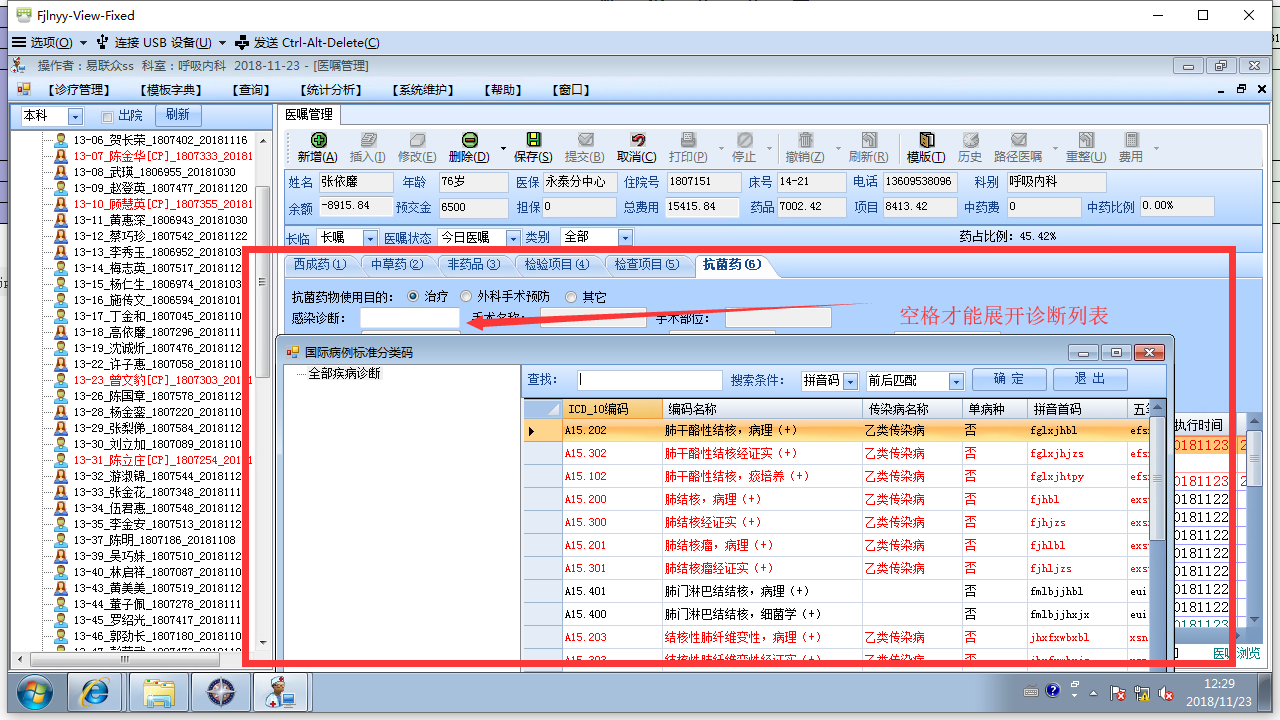Viewport: 1280px width, 720px height.
Task: Click the 编码名称 column header
Action: [762, 409]
